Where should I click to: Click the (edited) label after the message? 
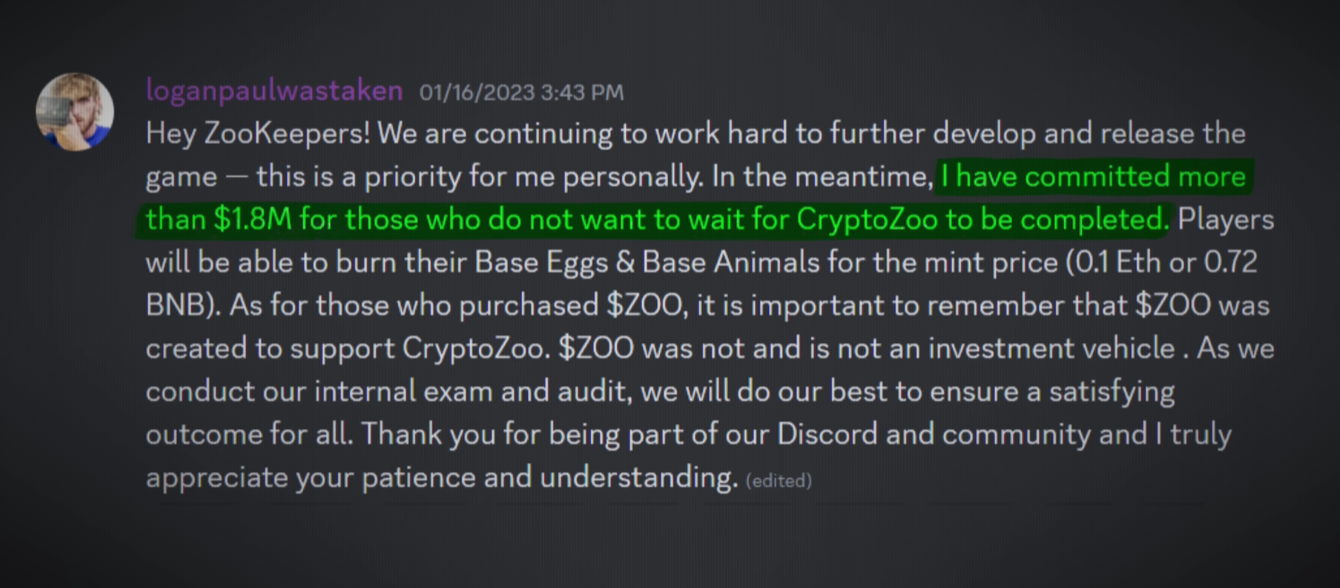[779, 480]
